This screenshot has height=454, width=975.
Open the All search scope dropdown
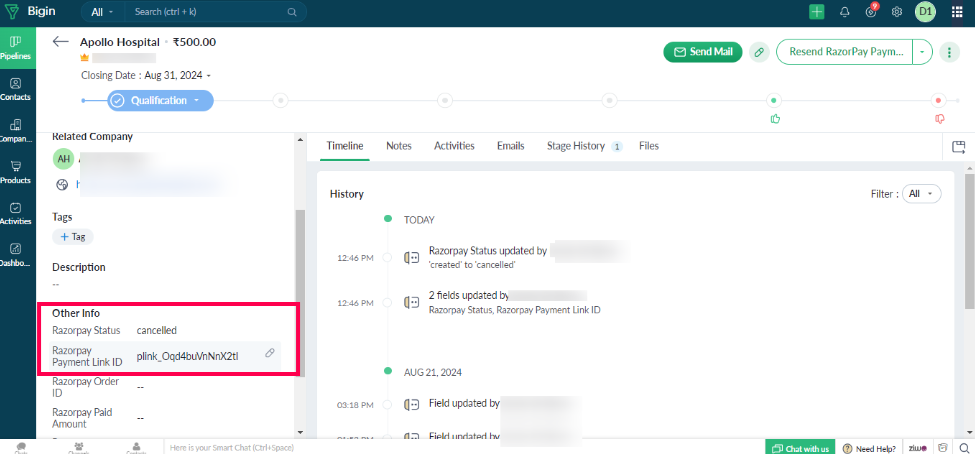coord(103,12)
